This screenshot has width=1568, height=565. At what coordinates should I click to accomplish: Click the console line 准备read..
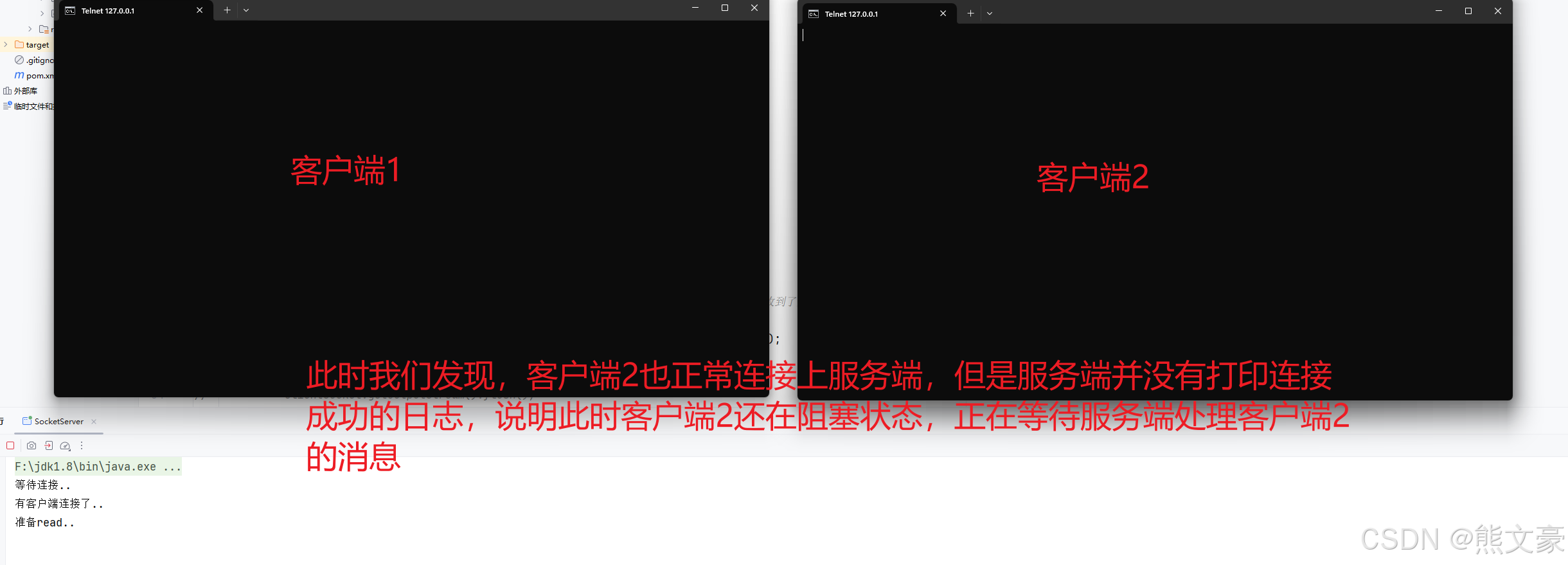[x=44, y=523]
